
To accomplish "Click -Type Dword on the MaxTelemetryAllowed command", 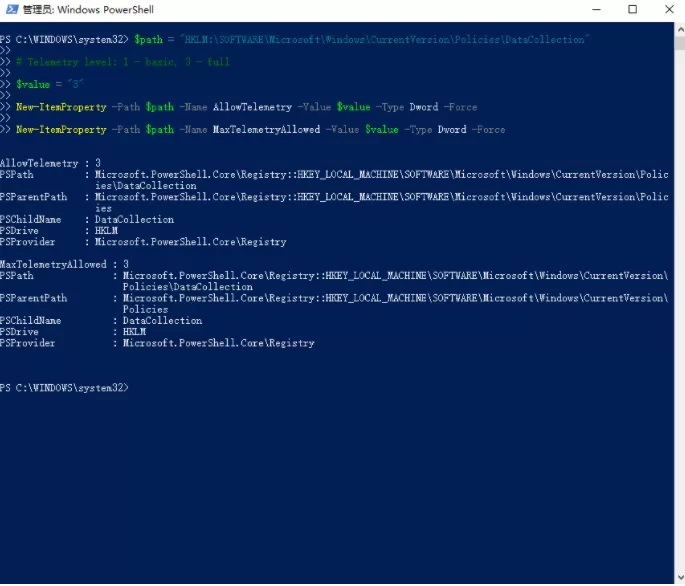I will coord(435,130).
